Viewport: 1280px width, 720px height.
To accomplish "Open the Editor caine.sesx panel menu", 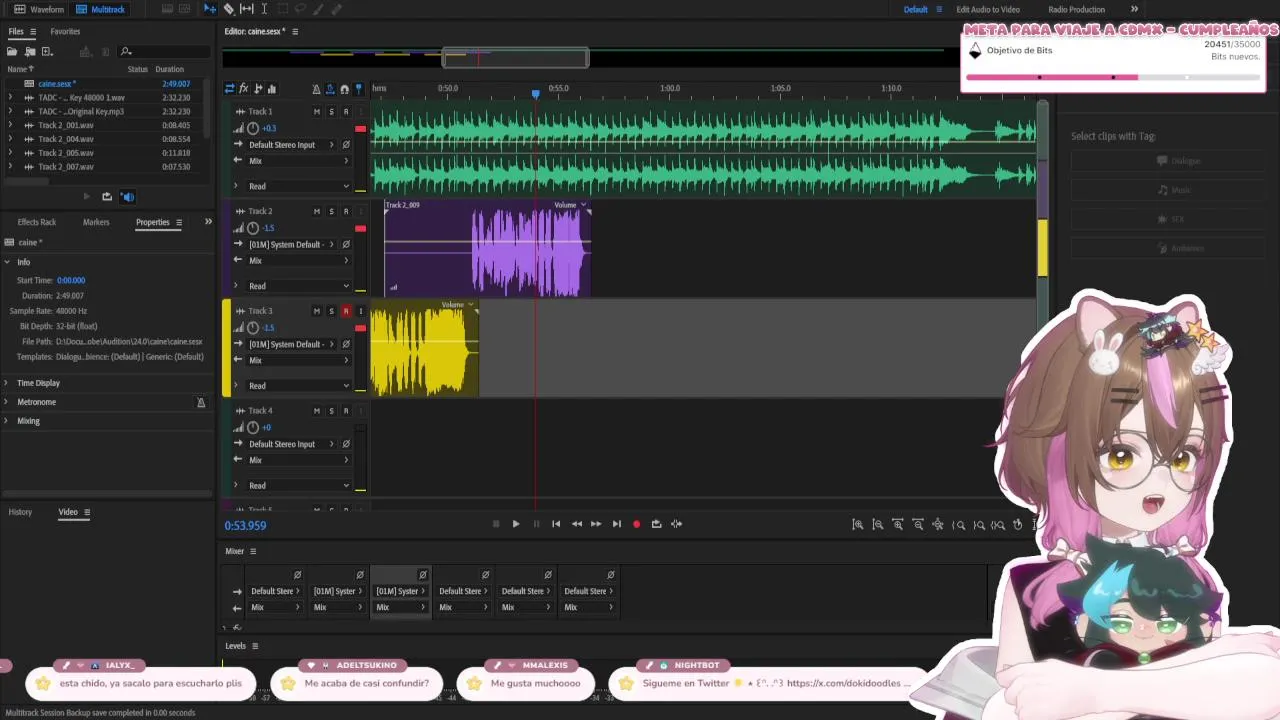I will pyautogui.click(x=295, y=31).
